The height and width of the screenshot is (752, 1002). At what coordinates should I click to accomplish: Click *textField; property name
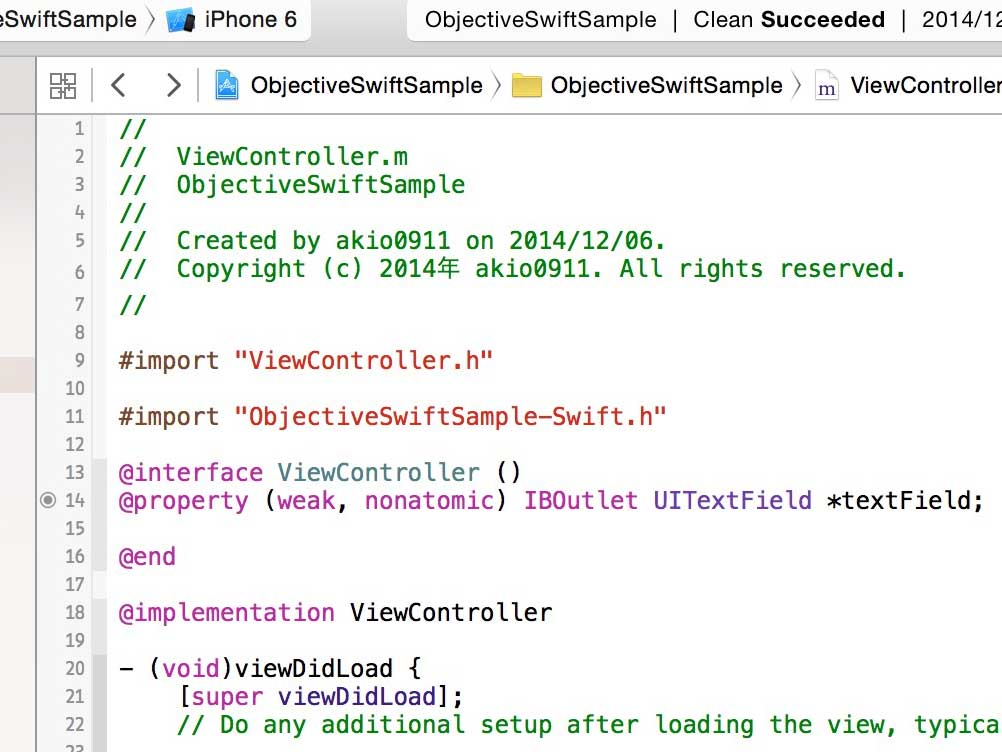904,500
